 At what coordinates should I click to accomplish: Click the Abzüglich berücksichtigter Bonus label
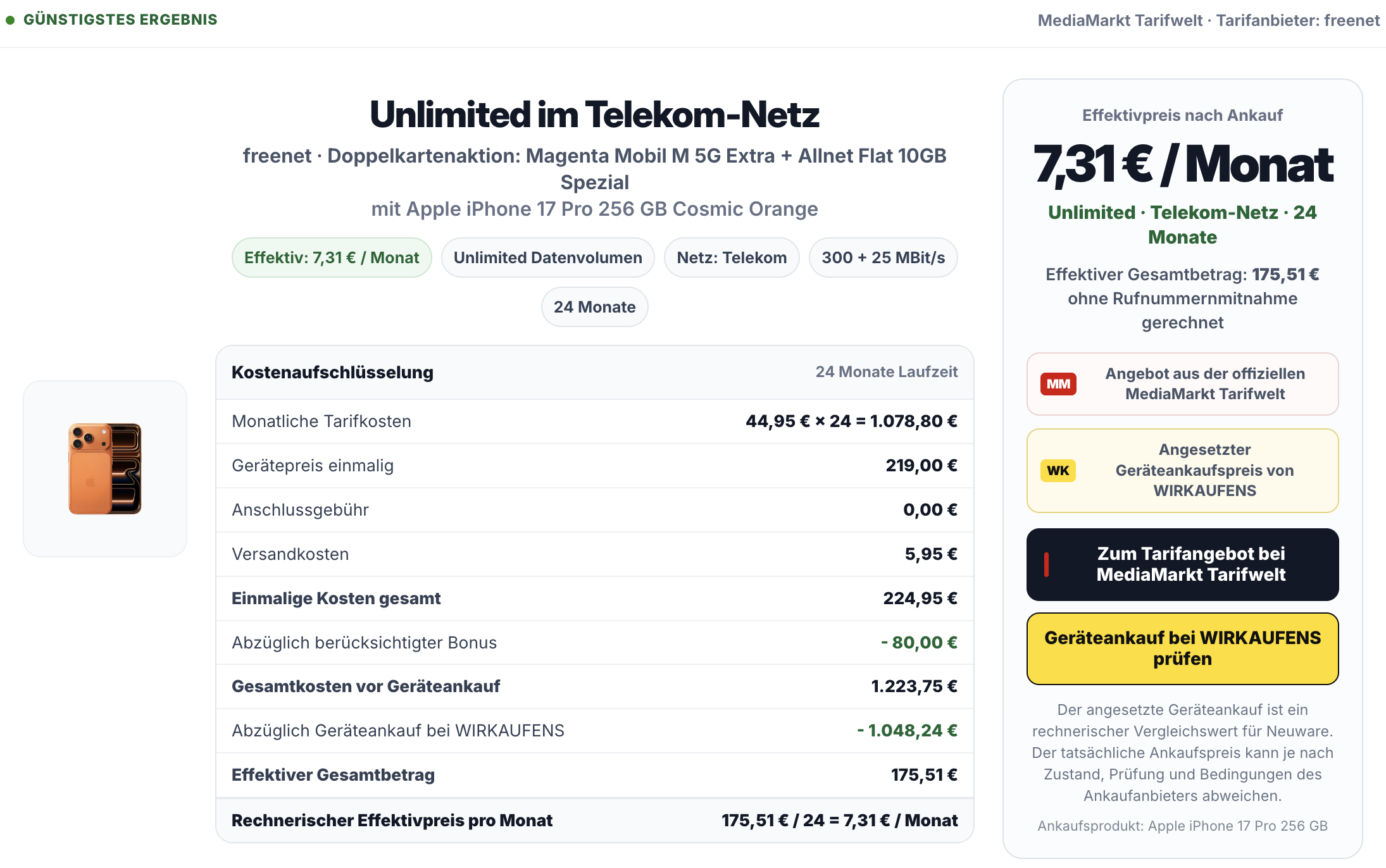point(364,643)
